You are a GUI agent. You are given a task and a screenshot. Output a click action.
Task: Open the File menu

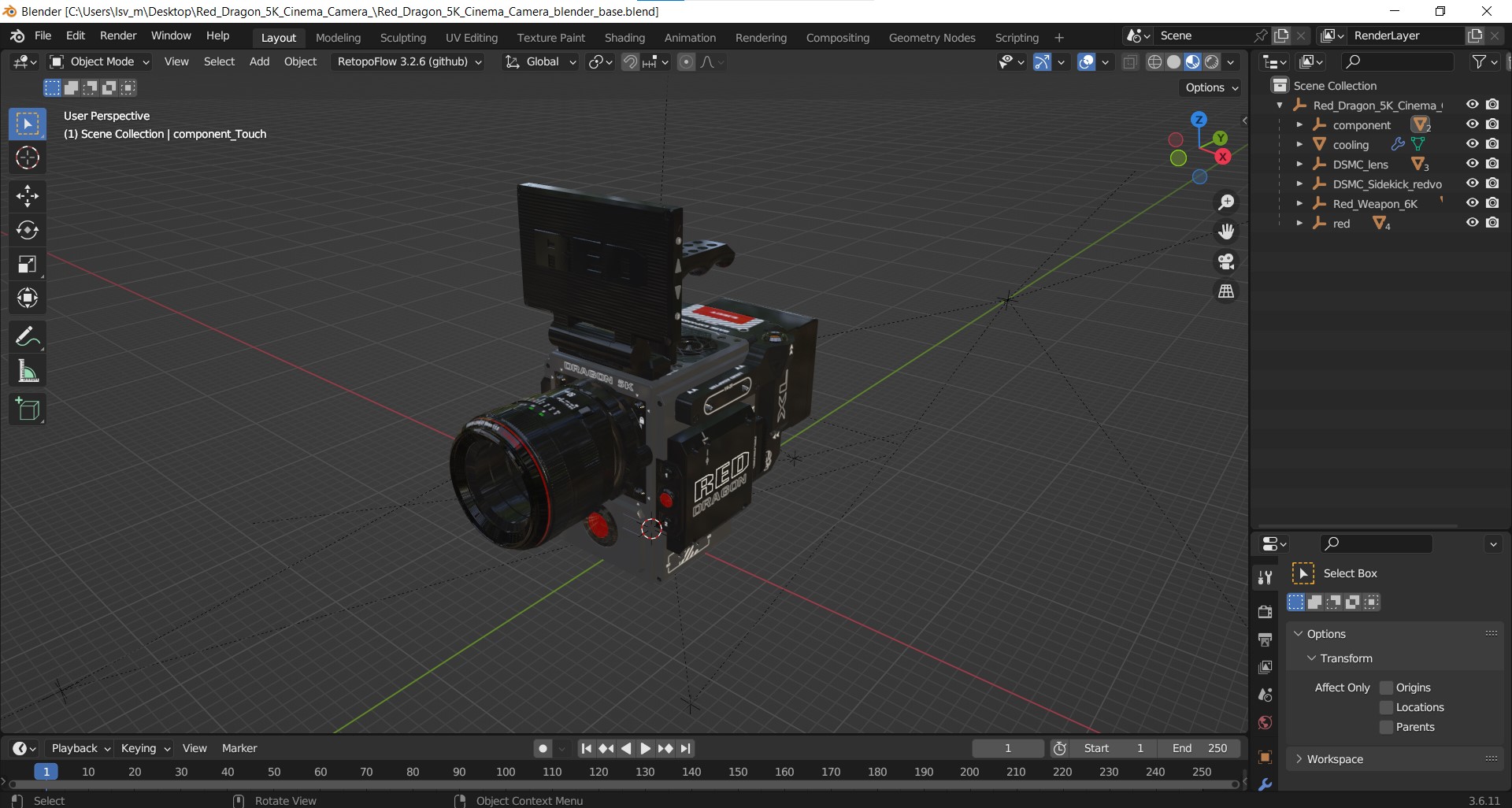[x=43, y=35]
